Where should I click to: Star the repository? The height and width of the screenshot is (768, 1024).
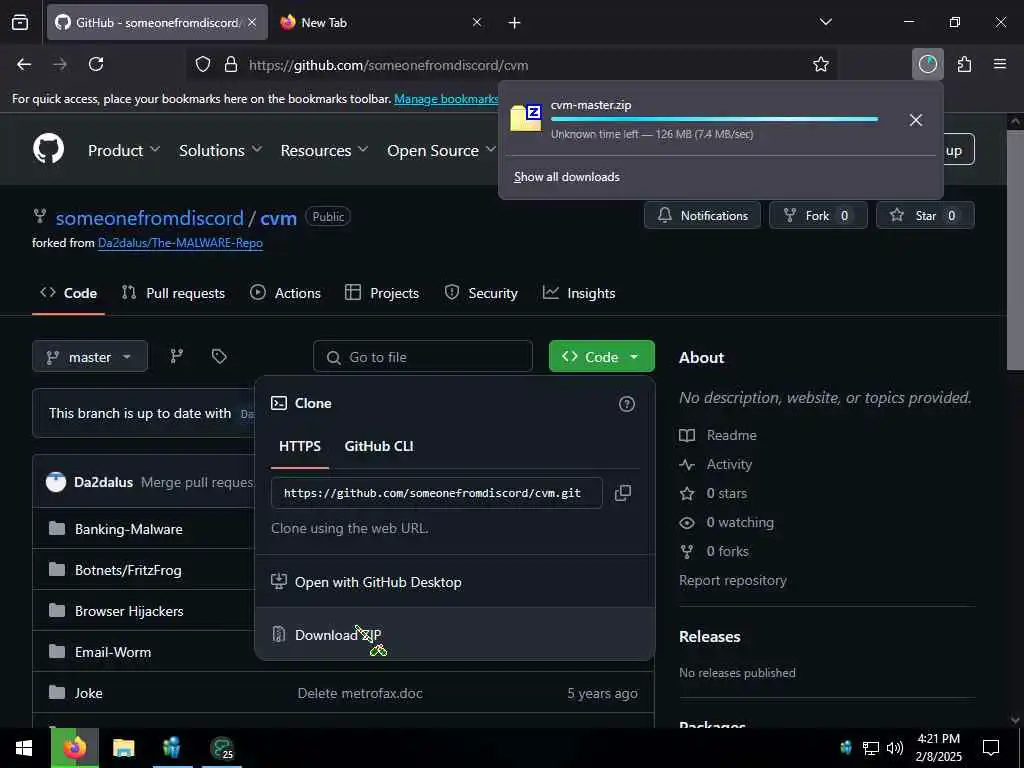coord(925,216)
